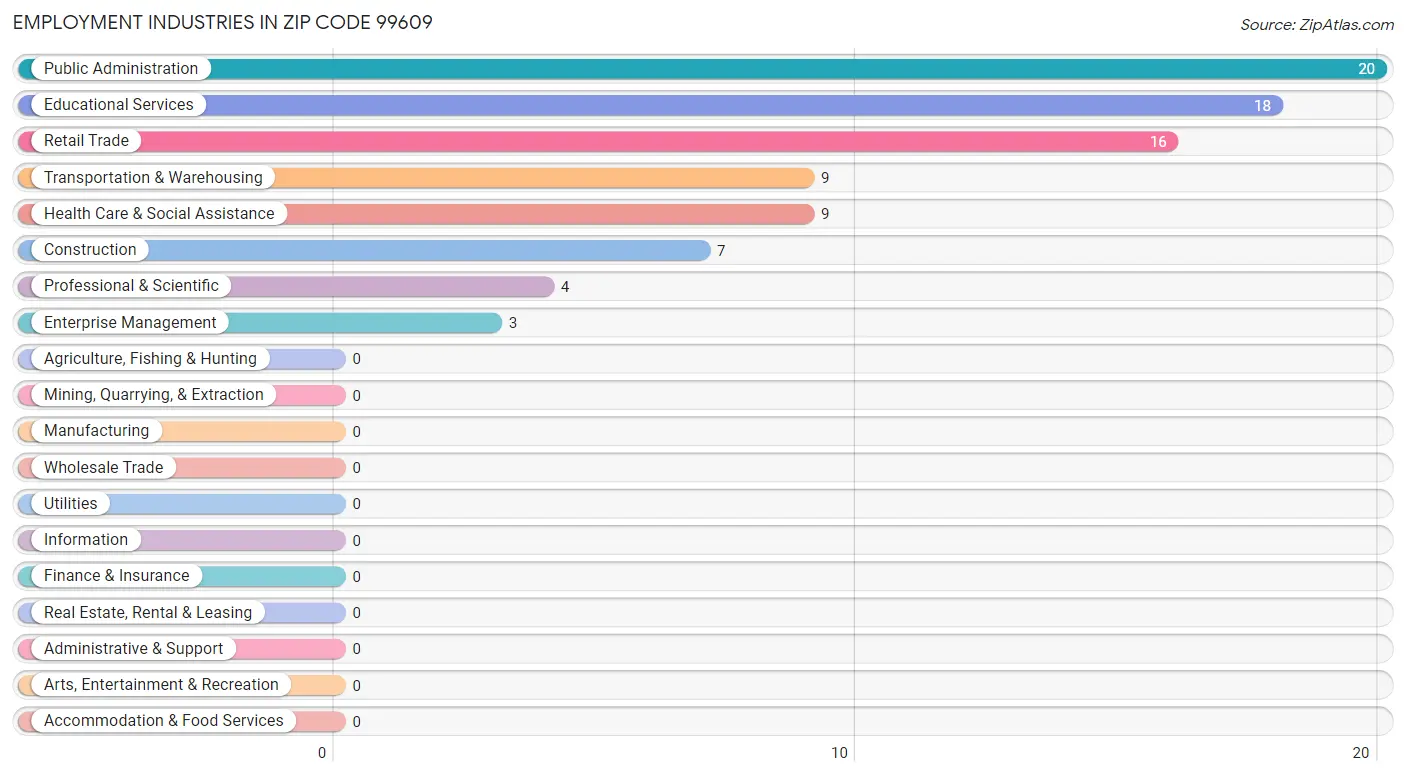The width and height of the screenshot is (1406, 776).
Task: Click Agriculture, Fishing & Hunting label
Action: point(150,359)
